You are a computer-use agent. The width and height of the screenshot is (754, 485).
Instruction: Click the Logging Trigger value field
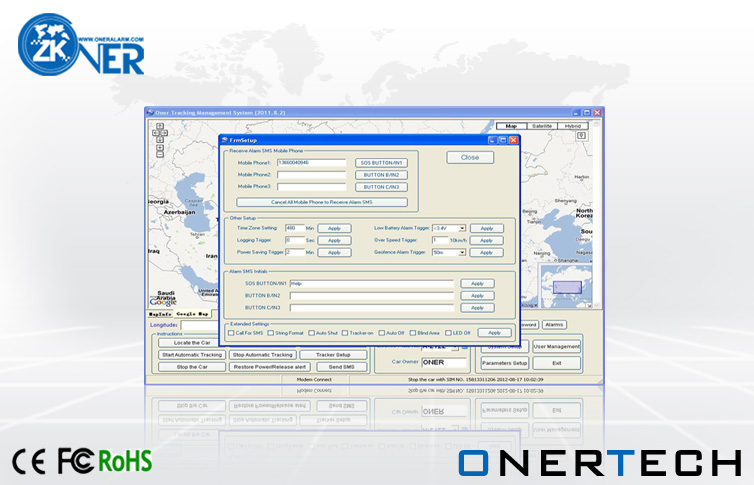[295, 240]
